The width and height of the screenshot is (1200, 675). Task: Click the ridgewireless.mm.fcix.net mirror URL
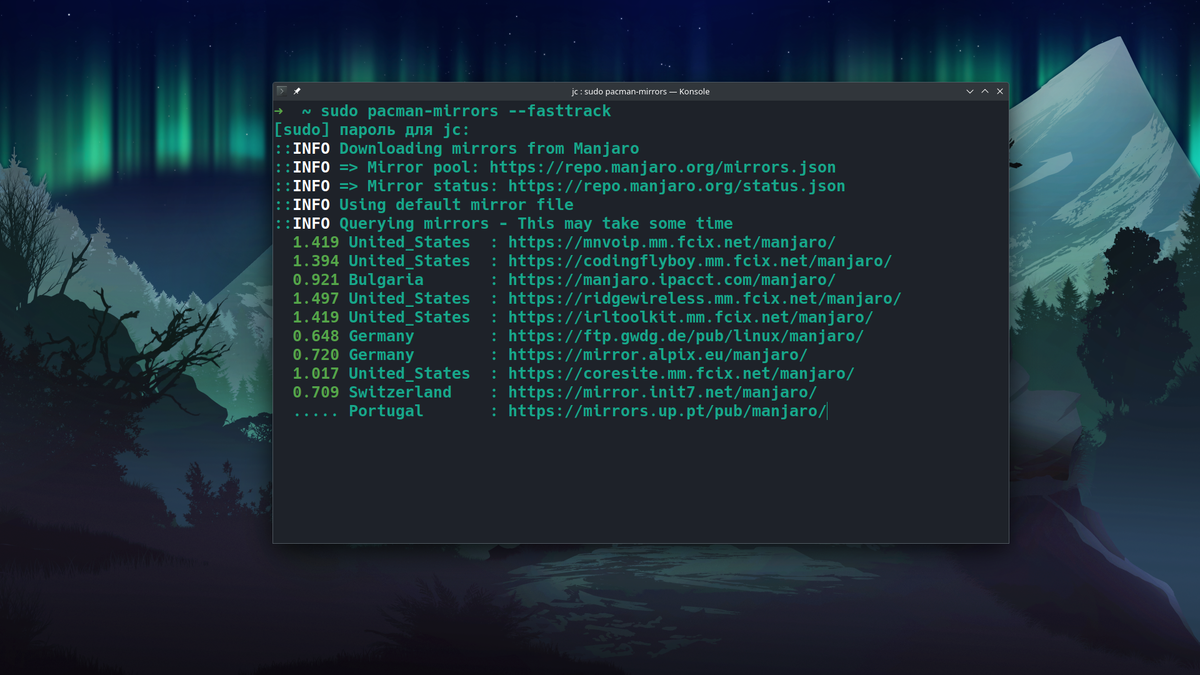click(x=705, y=298)
